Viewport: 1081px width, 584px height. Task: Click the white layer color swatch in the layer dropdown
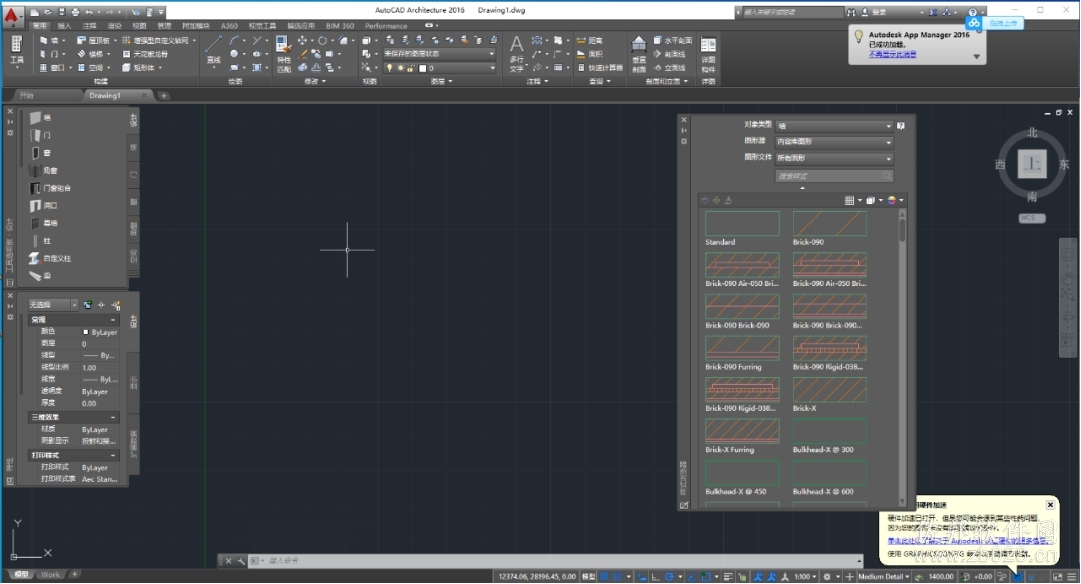pos(423,68)
